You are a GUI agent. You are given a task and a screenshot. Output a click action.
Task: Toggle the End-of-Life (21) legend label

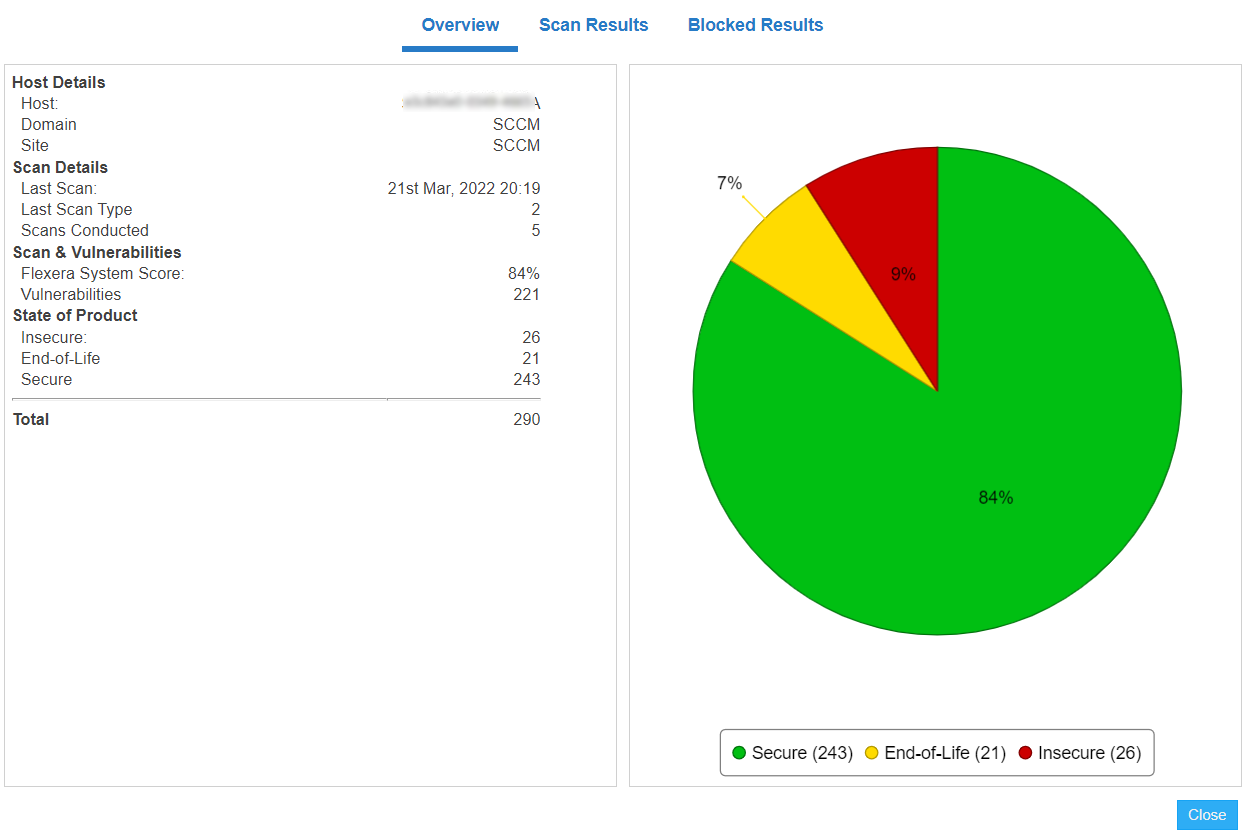coord(945,753)
